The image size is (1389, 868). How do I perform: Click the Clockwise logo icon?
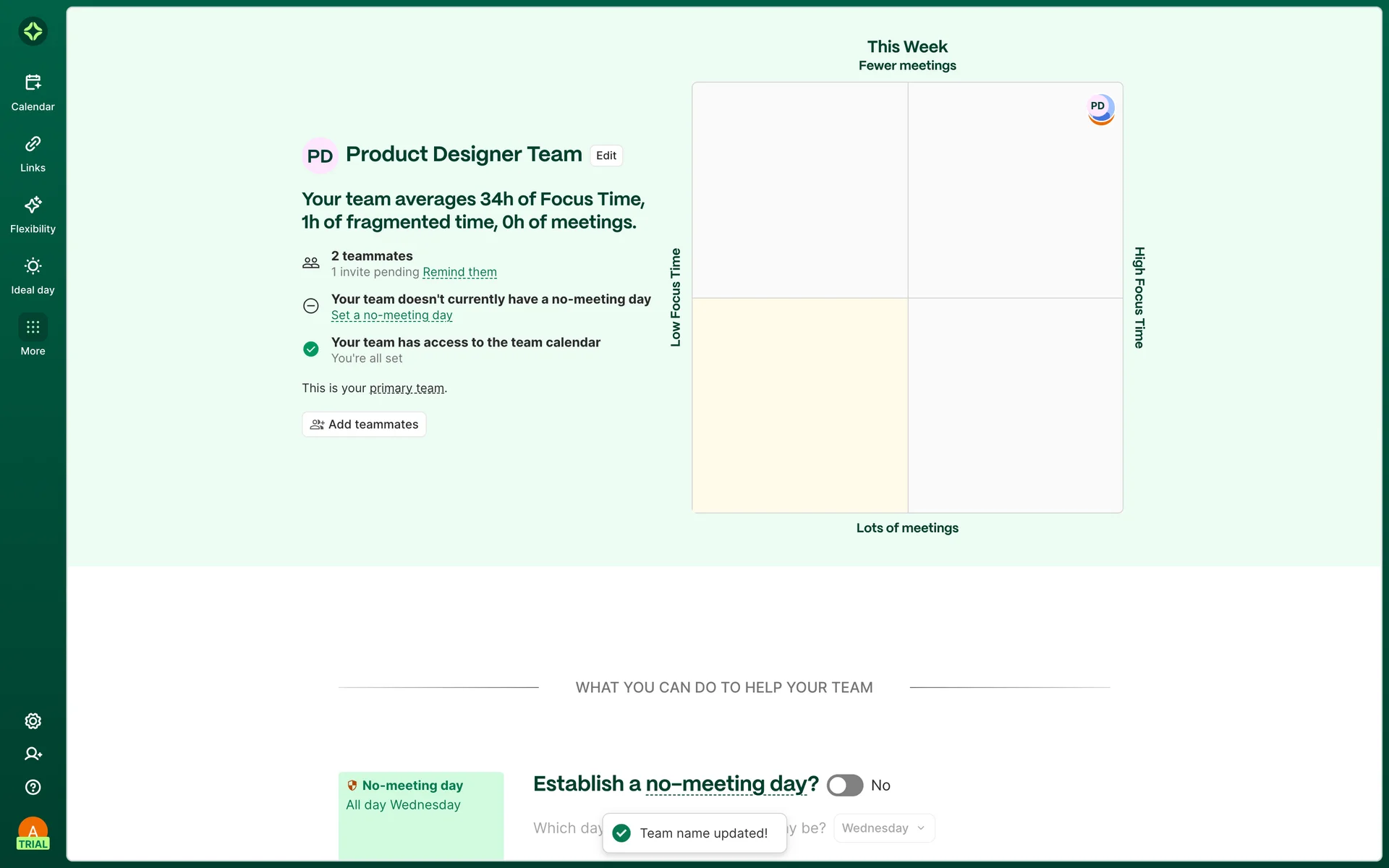click(x=33, y=31)
